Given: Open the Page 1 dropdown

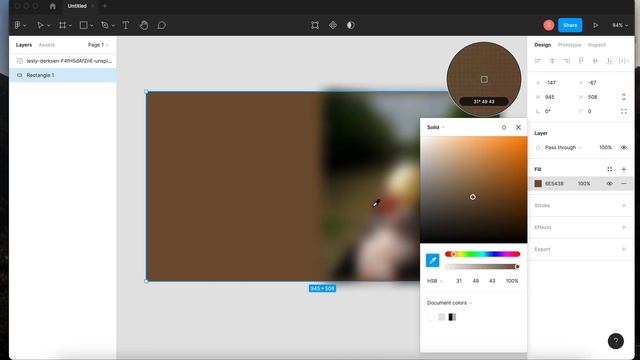Looking at the screenshot, I should (x=98, y=45).
